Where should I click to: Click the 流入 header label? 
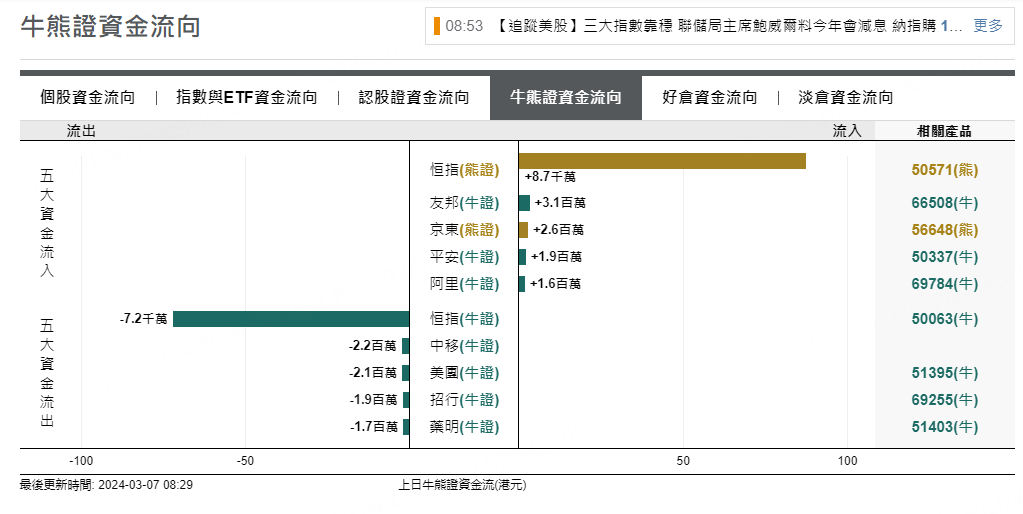click(847, 131)
